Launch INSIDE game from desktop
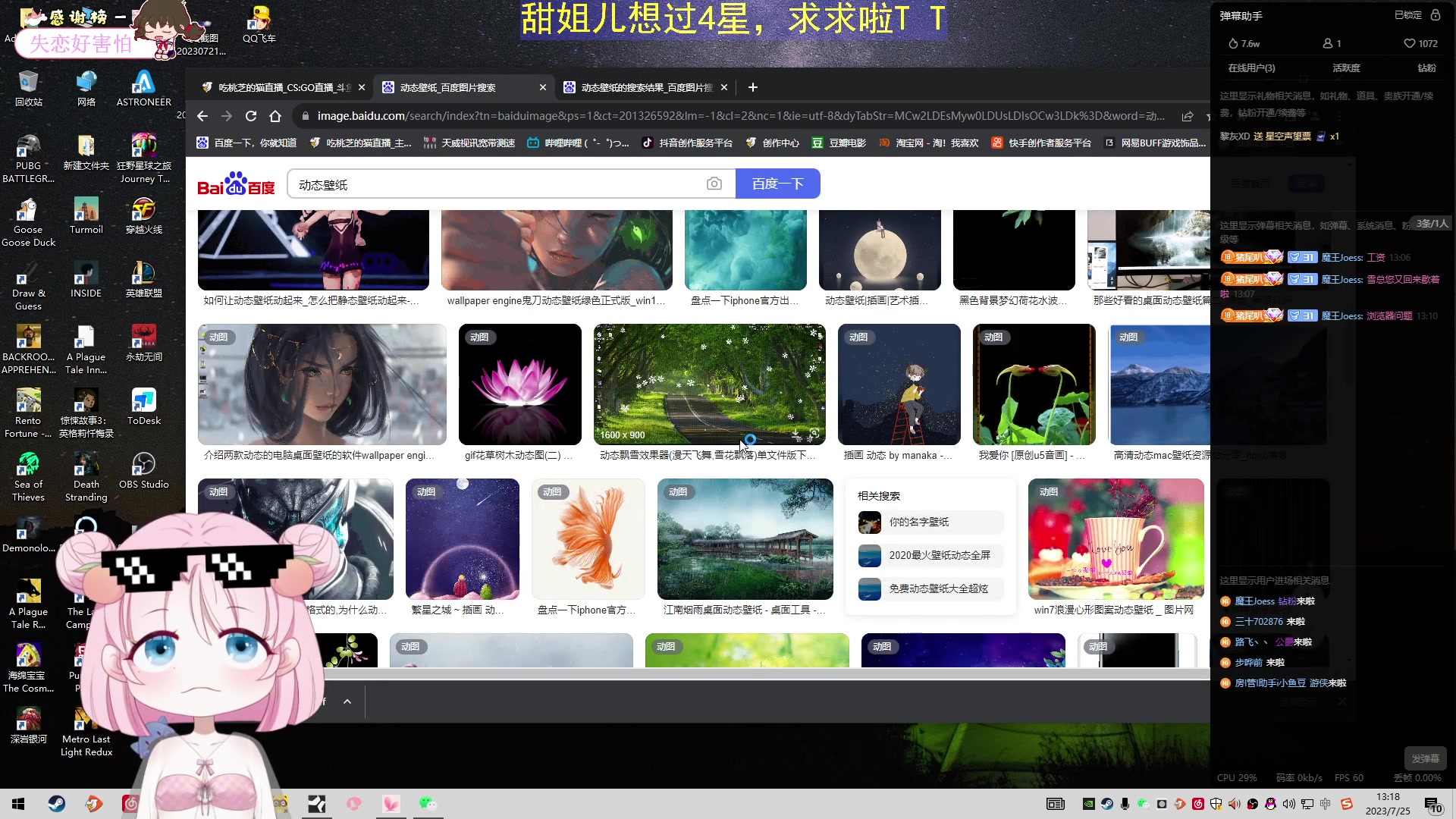Image resolution: width=1456 pixels, height=819 pixels. pos(86,280)
